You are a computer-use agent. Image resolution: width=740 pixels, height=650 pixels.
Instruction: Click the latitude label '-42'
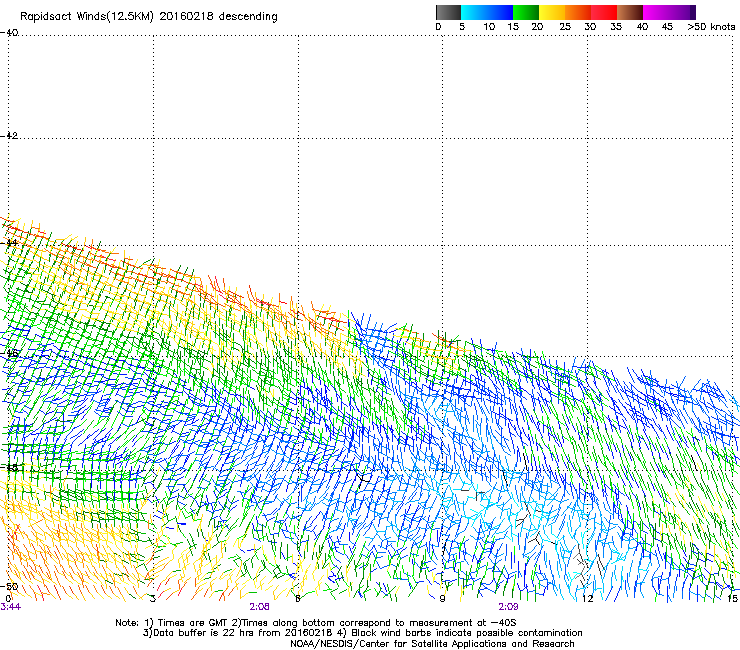pos(9,135)
